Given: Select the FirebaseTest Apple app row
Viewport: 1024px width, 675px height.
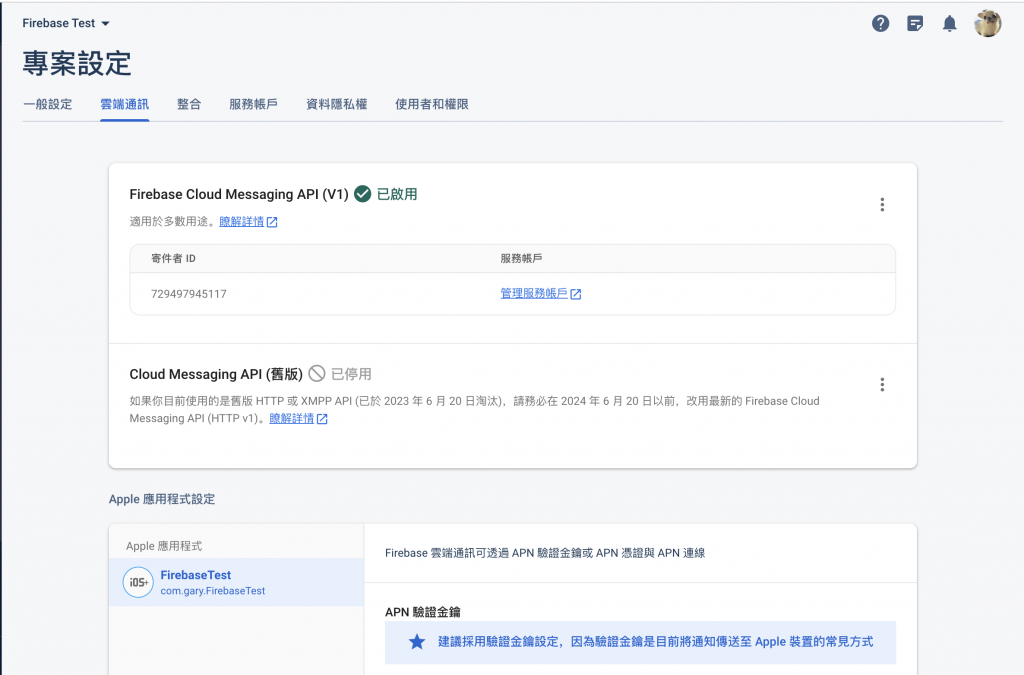Looking at the screenshot, I should 236,582.
